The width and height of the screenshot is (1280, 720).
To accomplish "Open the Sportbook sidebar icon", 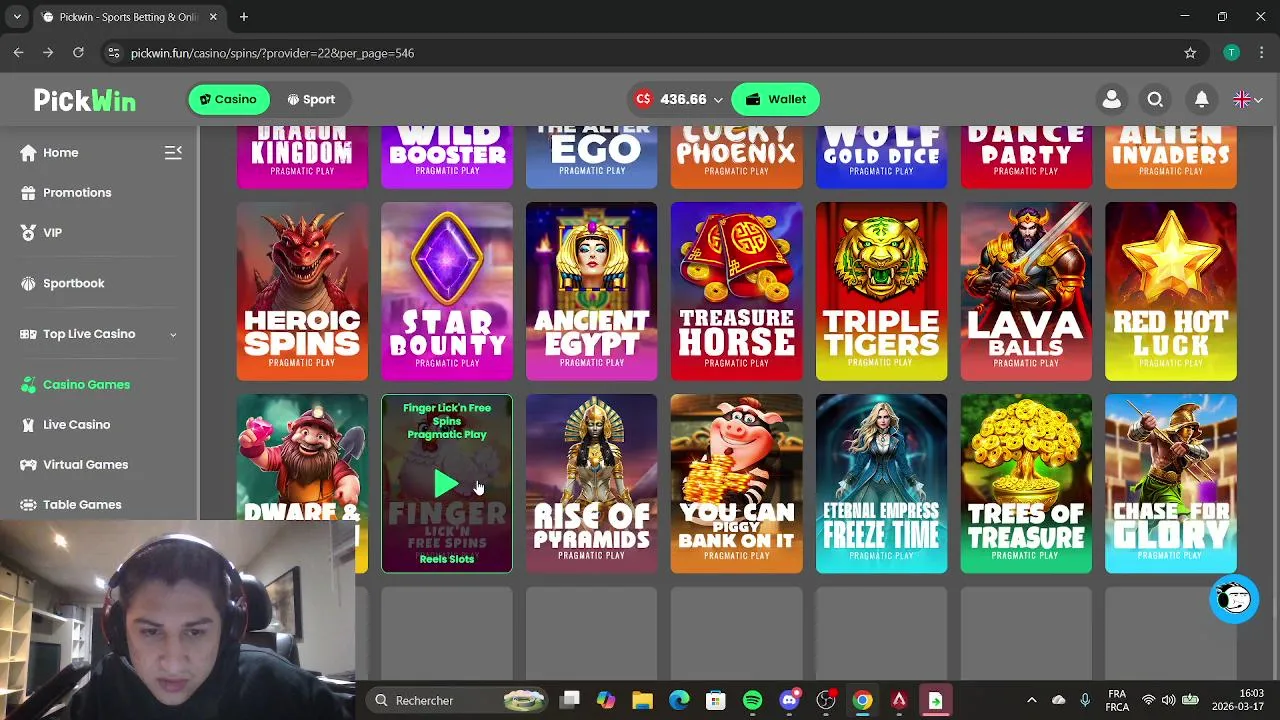I will tap(28, 283).
